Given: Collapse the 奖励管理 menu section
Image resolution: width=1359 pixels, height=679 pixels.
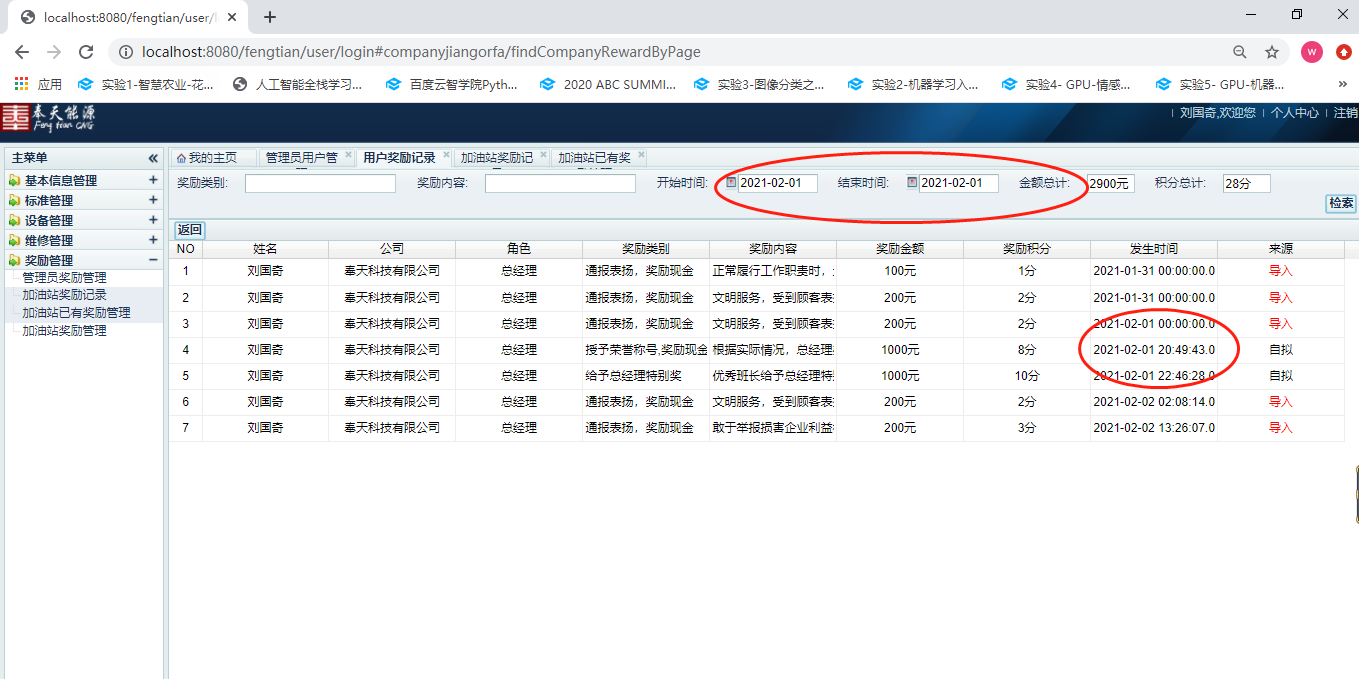Looking at the screenshot, I should [x=153, y=260].
